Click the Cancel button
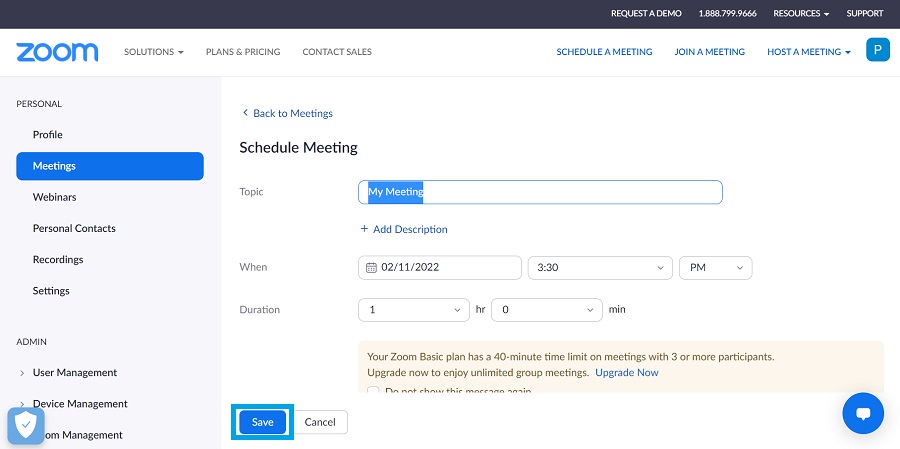The image size is (900, 449). tap(320, 422)
